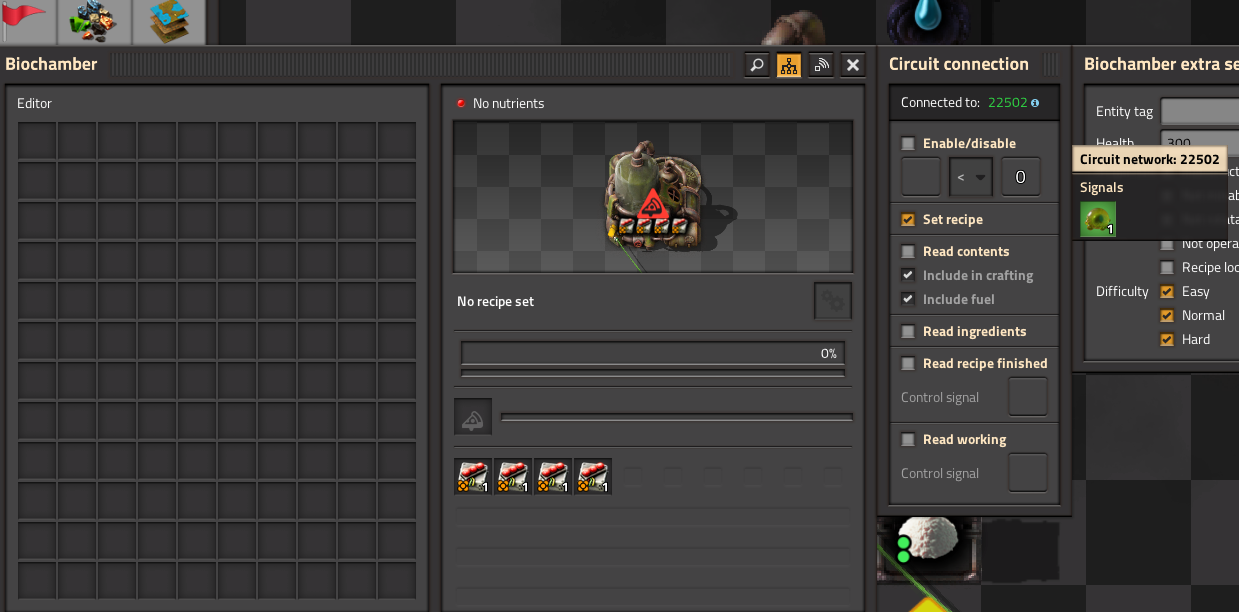This screenshot has height=612, width=1239.
Task: Click the "Difficulty" label
Action: [1122, 291]
